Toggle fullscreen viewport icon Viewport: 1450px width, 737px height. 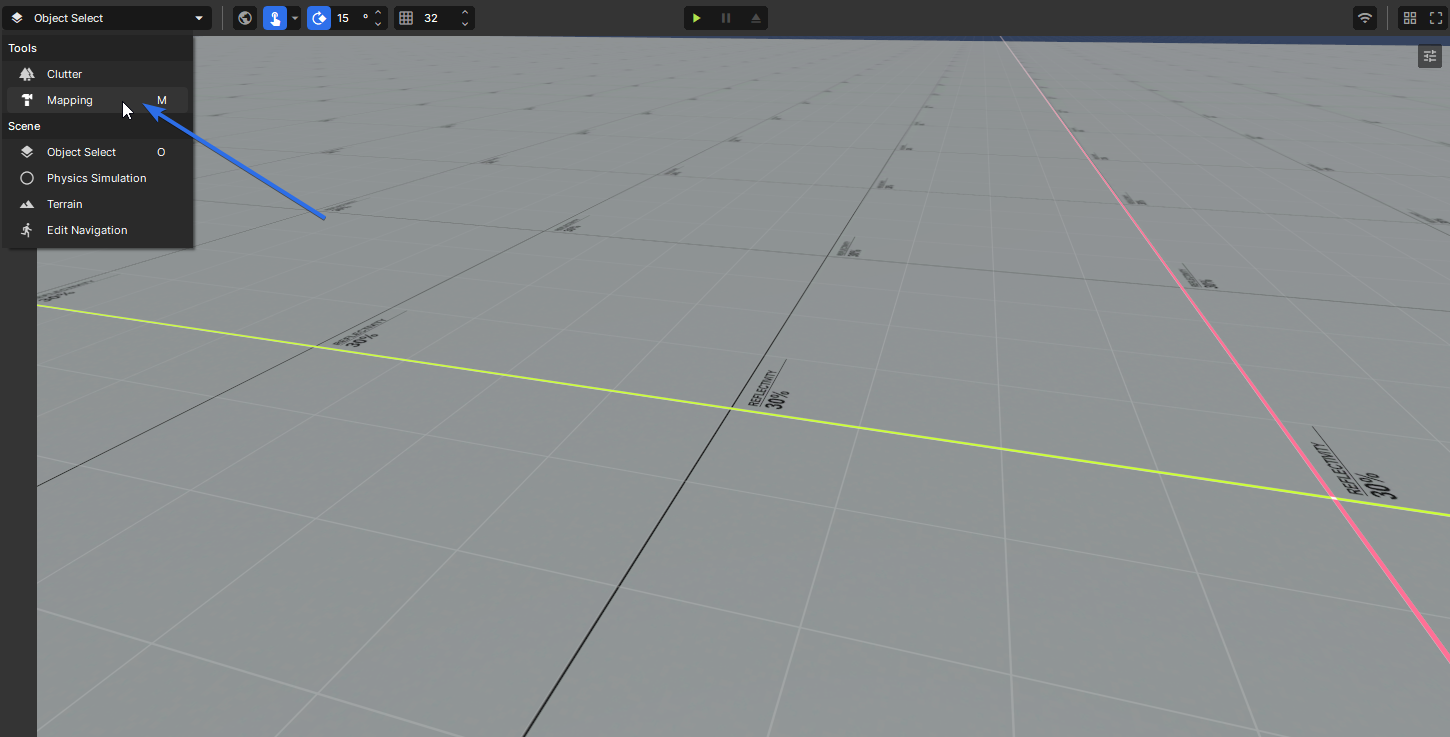pos(1436,18)
